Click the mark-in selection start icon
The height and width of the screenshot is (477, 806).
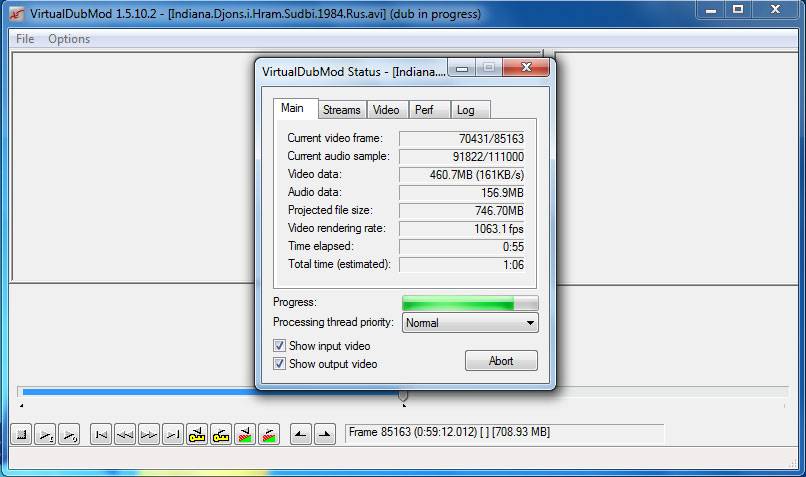pos(300,434)
